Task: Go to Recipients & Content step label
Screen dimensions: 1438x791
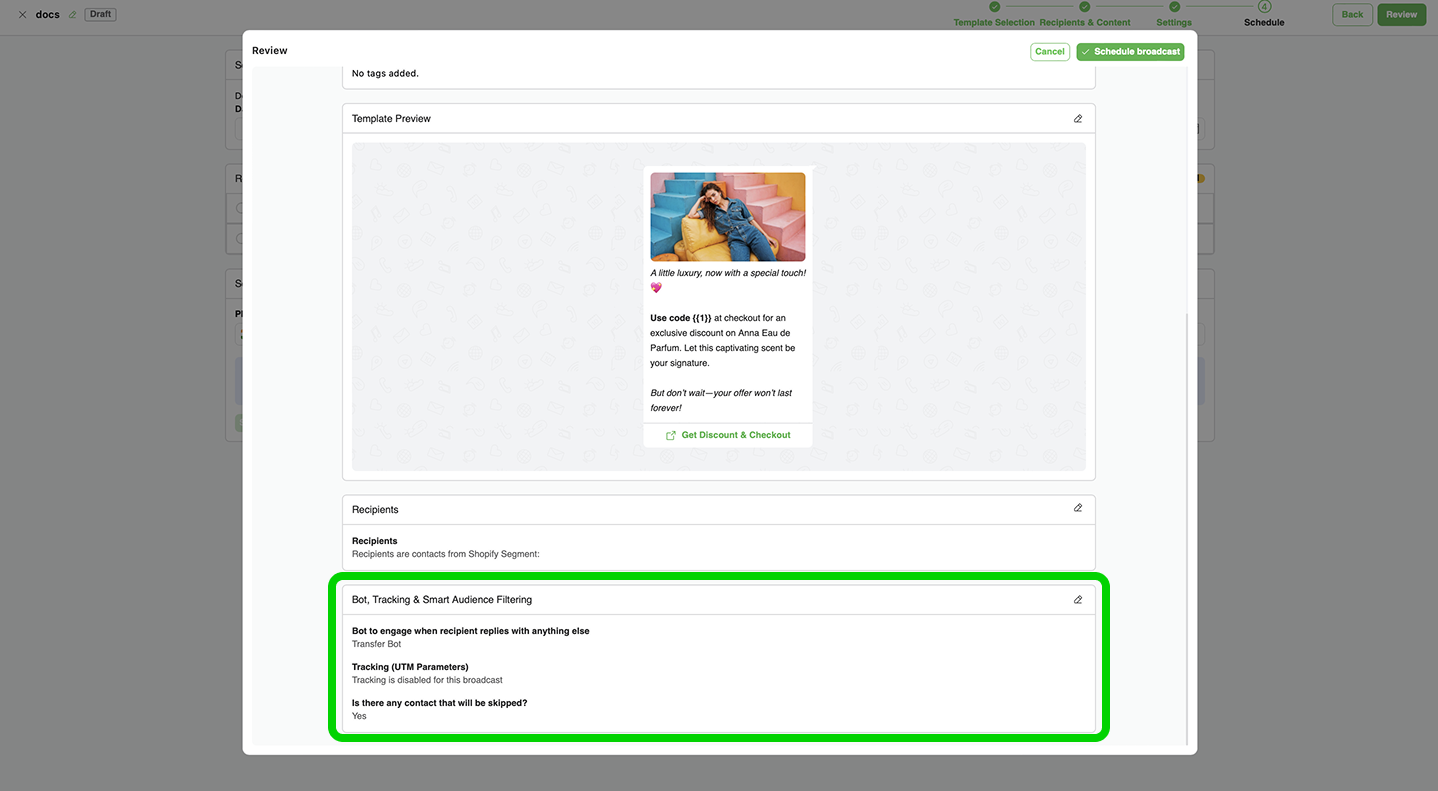Action: pos(1085,22)
